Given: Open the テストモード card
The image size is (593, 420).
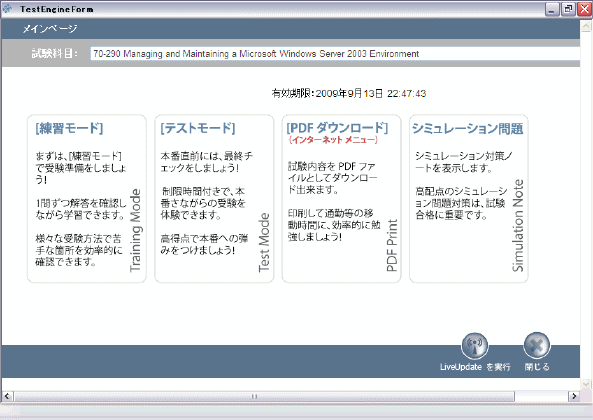Looking at the screenshot, I should coord(214,198).
